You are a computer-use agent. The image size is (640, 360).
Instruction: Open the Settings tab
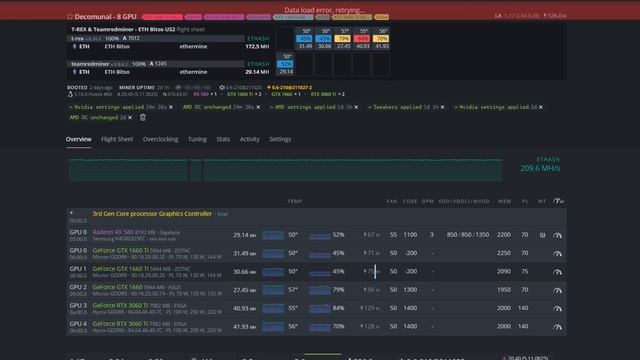280,139
